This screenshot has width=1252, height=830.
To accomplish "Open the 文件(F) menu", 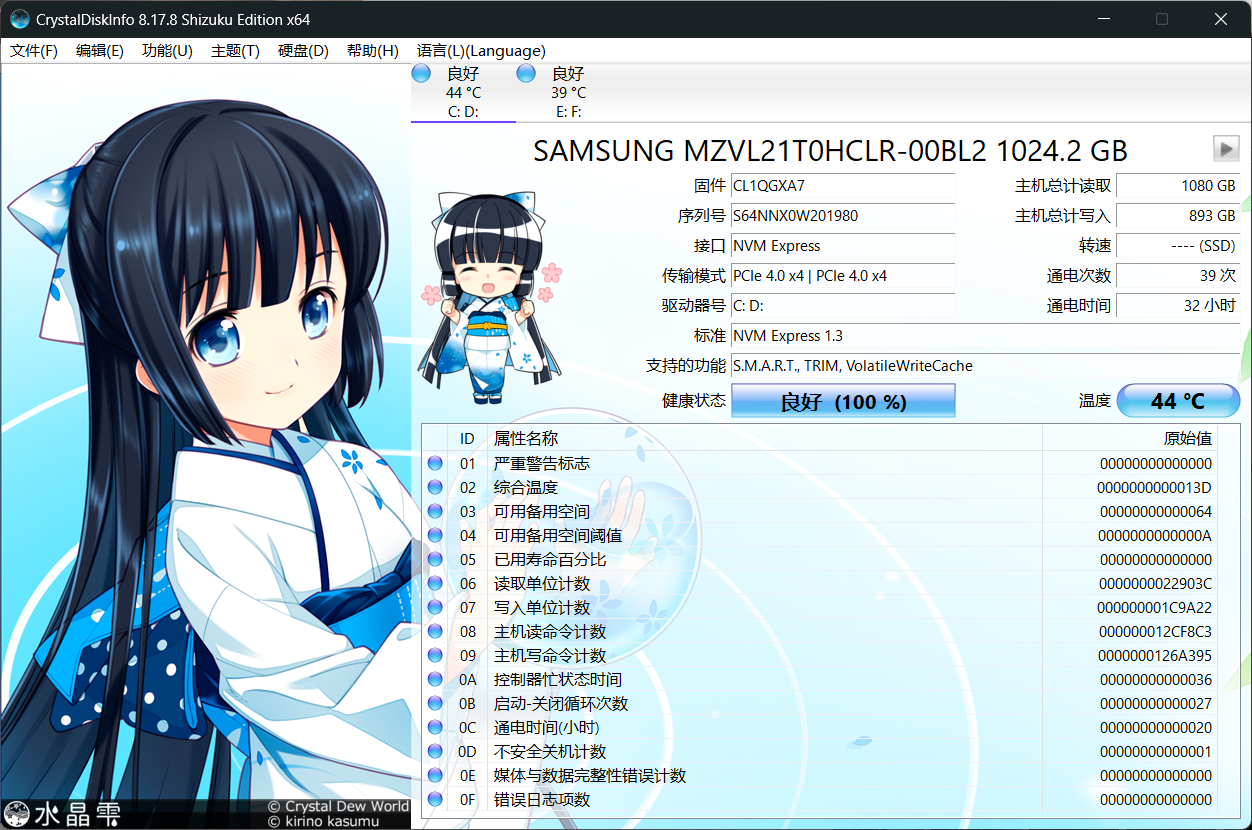I will click(x=34, y=51).
